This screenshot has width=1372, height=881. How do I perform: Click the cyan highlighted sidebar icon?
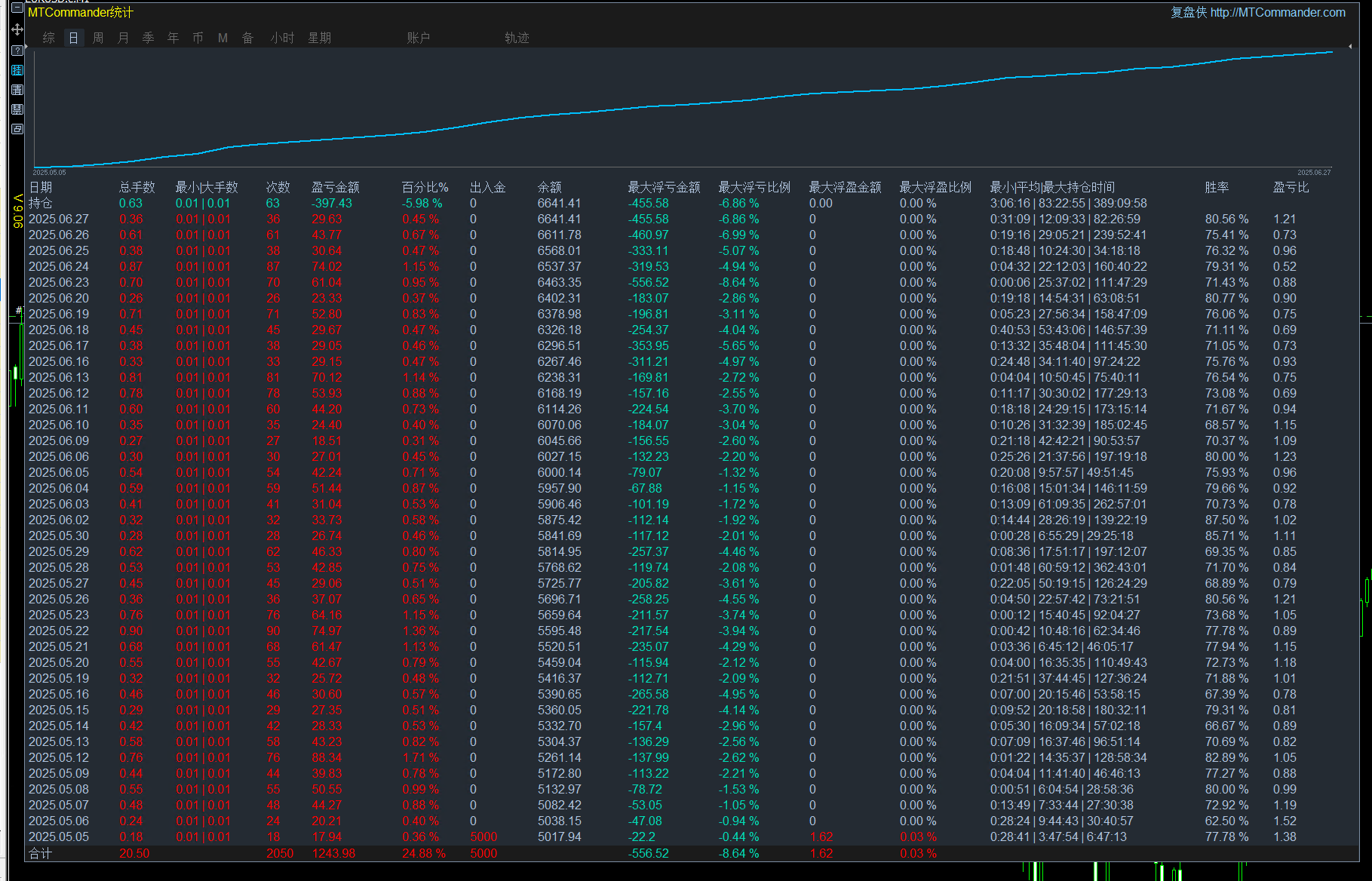[x=17, y=70]
